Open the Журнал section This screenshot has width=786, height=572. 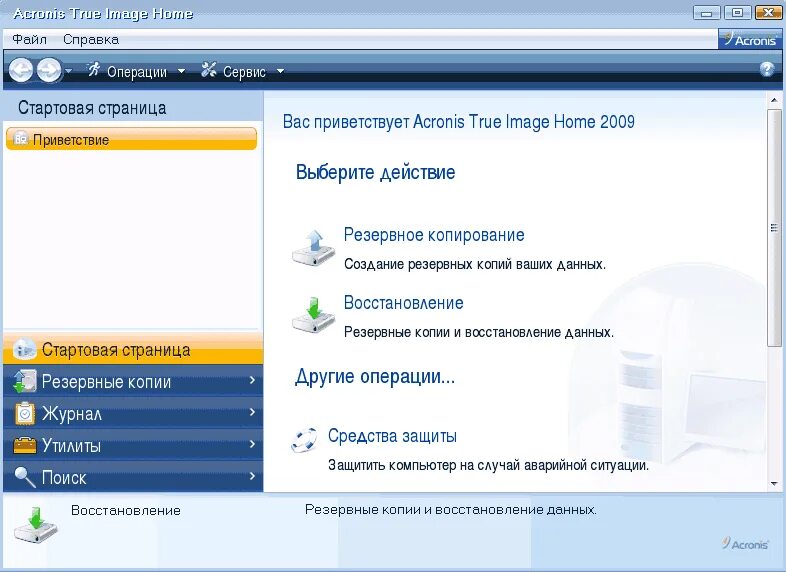(x=133, y=414)
